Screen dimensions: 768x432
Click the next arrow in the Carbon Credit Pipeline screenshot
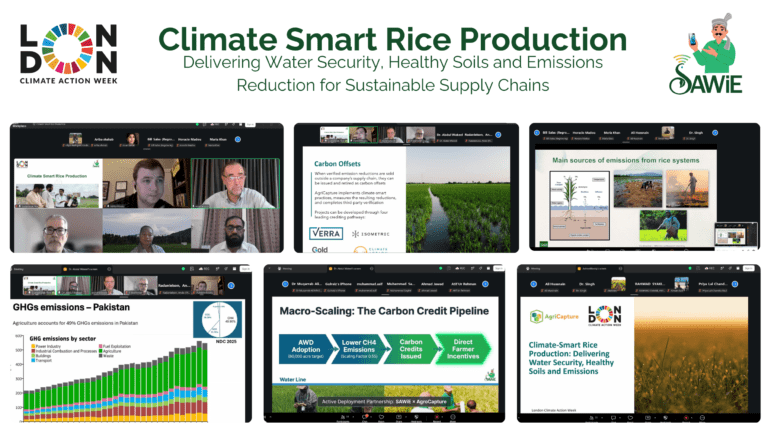[485, 284]
